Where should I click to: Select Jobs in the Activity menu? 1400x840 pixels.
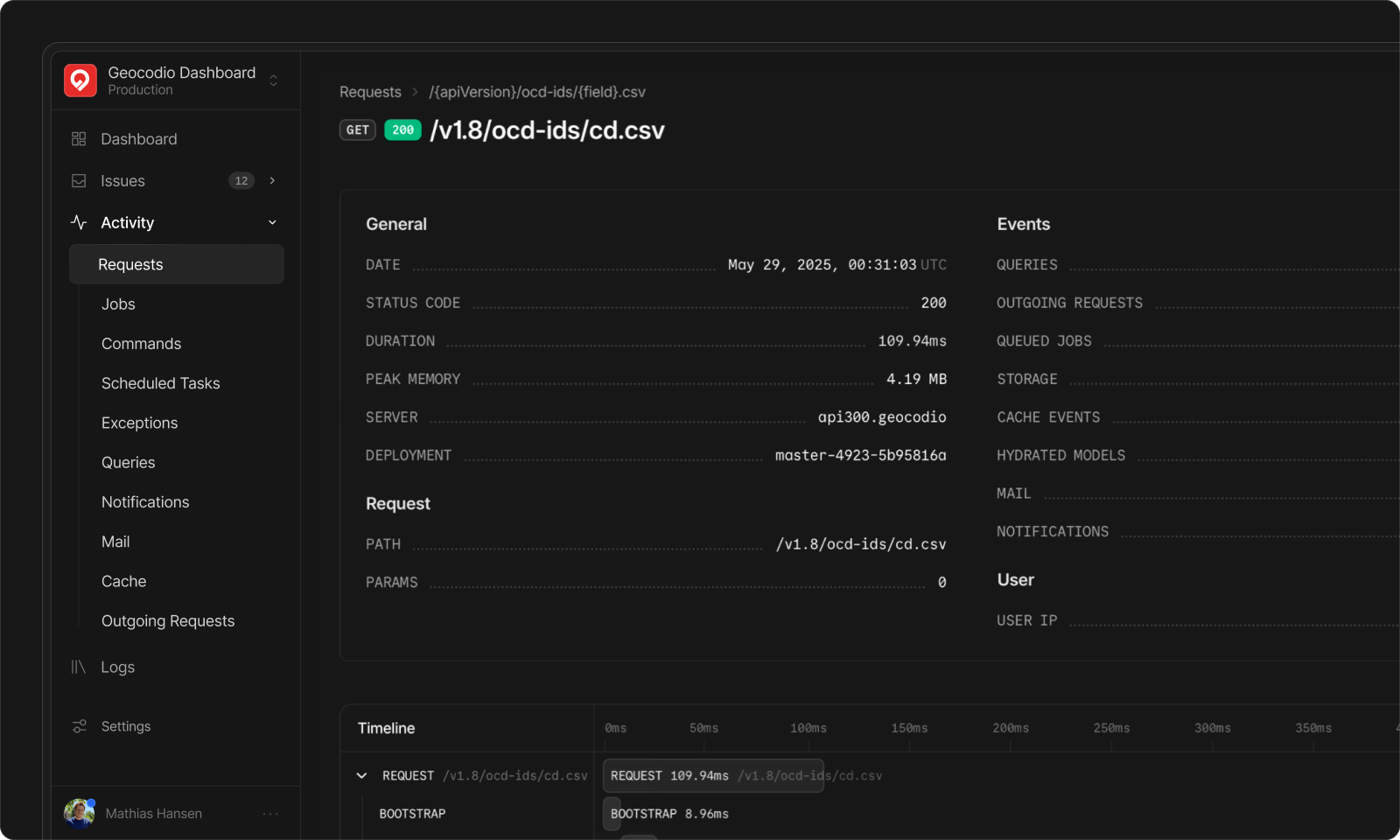coord(118,304)
